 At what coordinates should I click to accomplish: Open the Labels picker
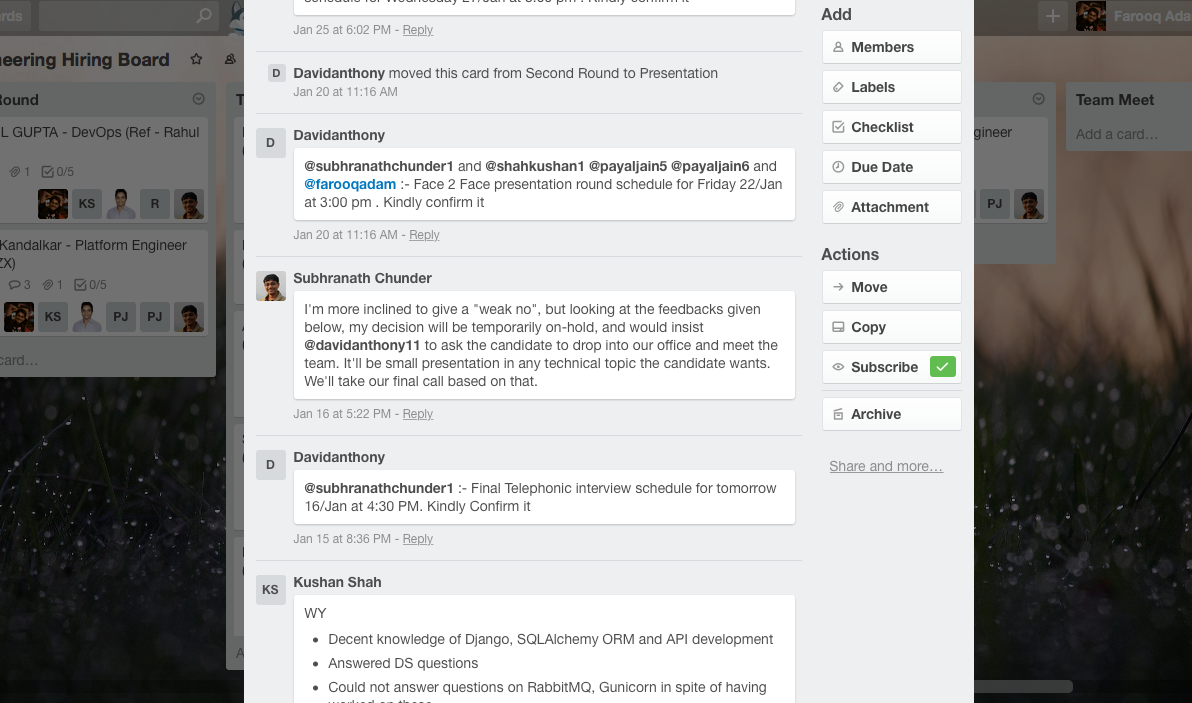tap(891, 87)
